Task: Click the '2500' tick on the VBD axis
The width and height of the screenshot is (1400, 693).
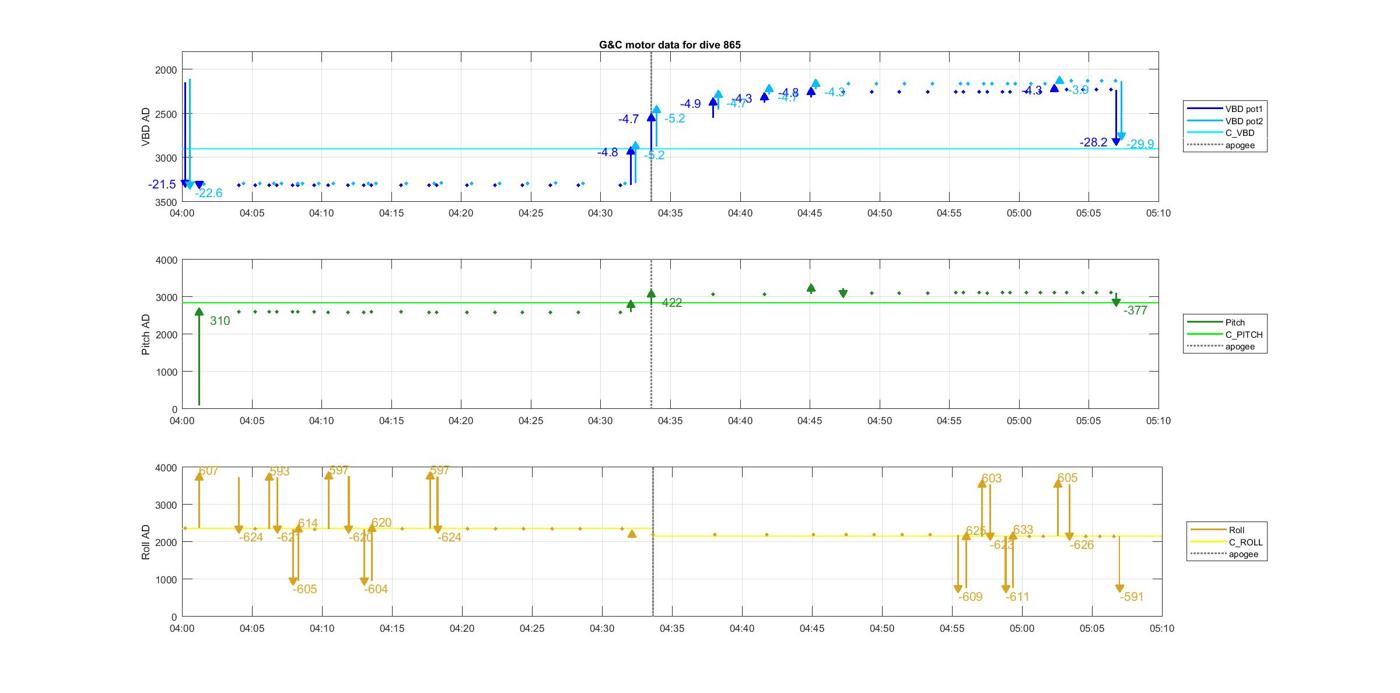Action: point(166,114)
